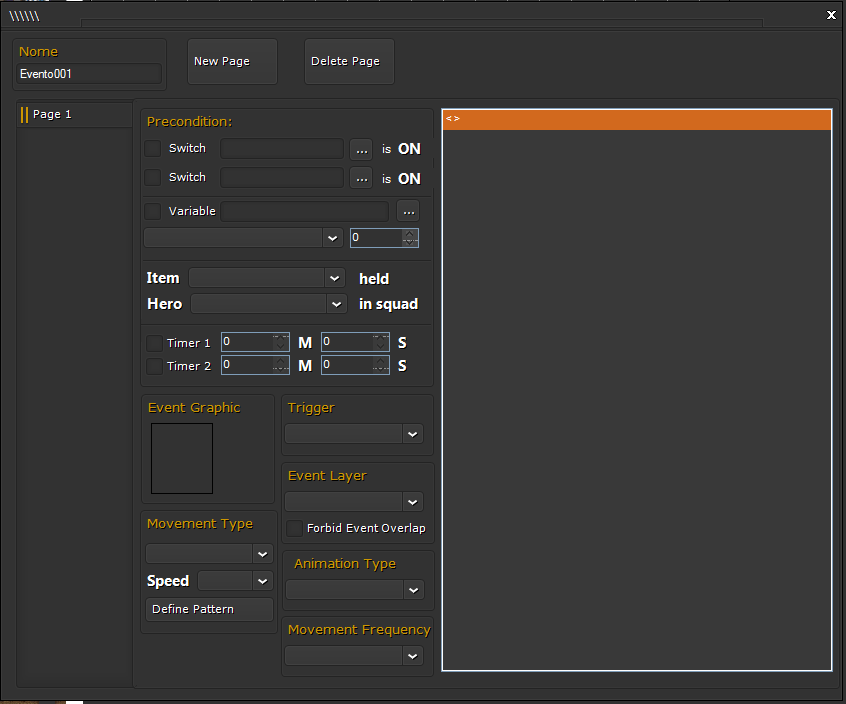The height and width of the screenshot is (704, 846).
Task: Click the first Switch name field
Action: pos(282,148)
